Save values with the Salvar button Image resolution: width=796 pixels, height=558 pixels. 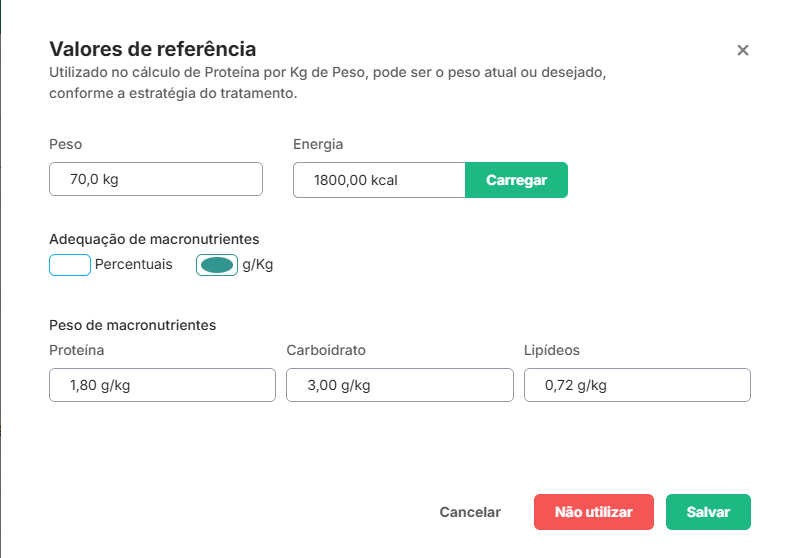(708, 512)
